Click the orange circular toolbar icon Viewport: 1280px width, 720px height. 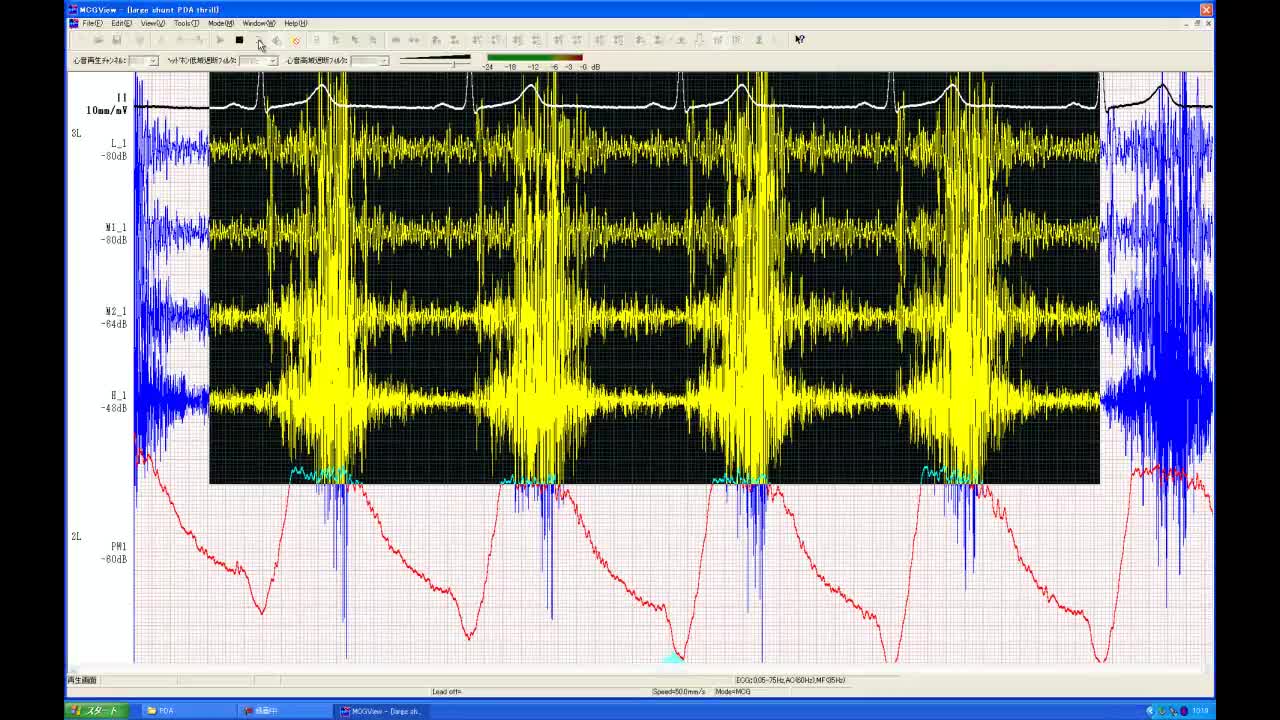[x=295, y=40]
